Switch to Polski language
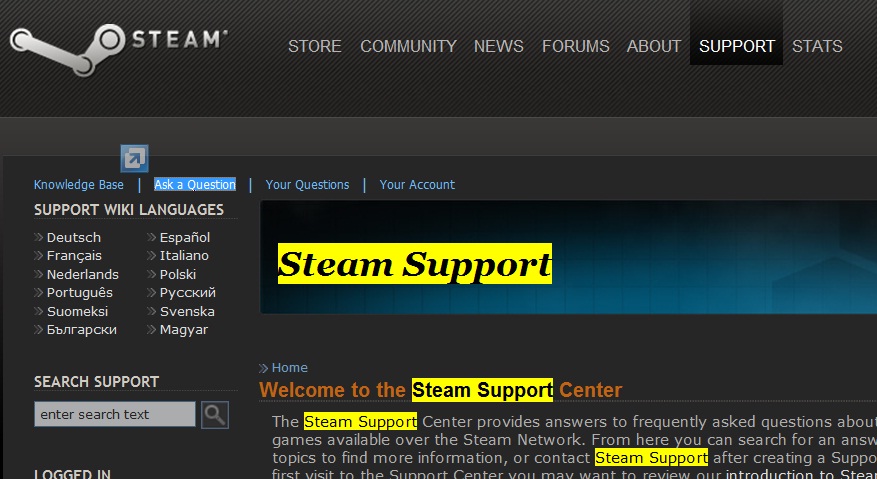The width and height of the screenshot is (877, 479). tap(177, 274)
